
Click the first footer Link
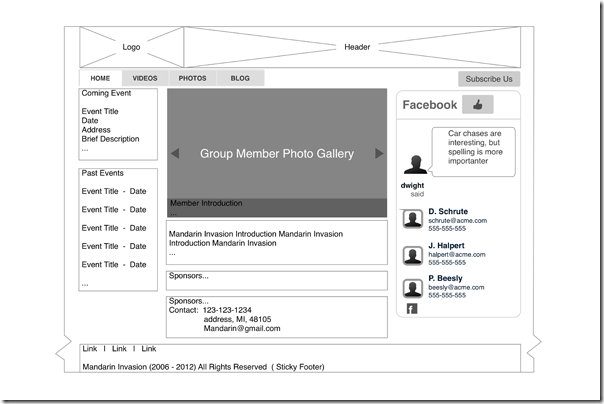pyautogui.click(x=89, y=349)
